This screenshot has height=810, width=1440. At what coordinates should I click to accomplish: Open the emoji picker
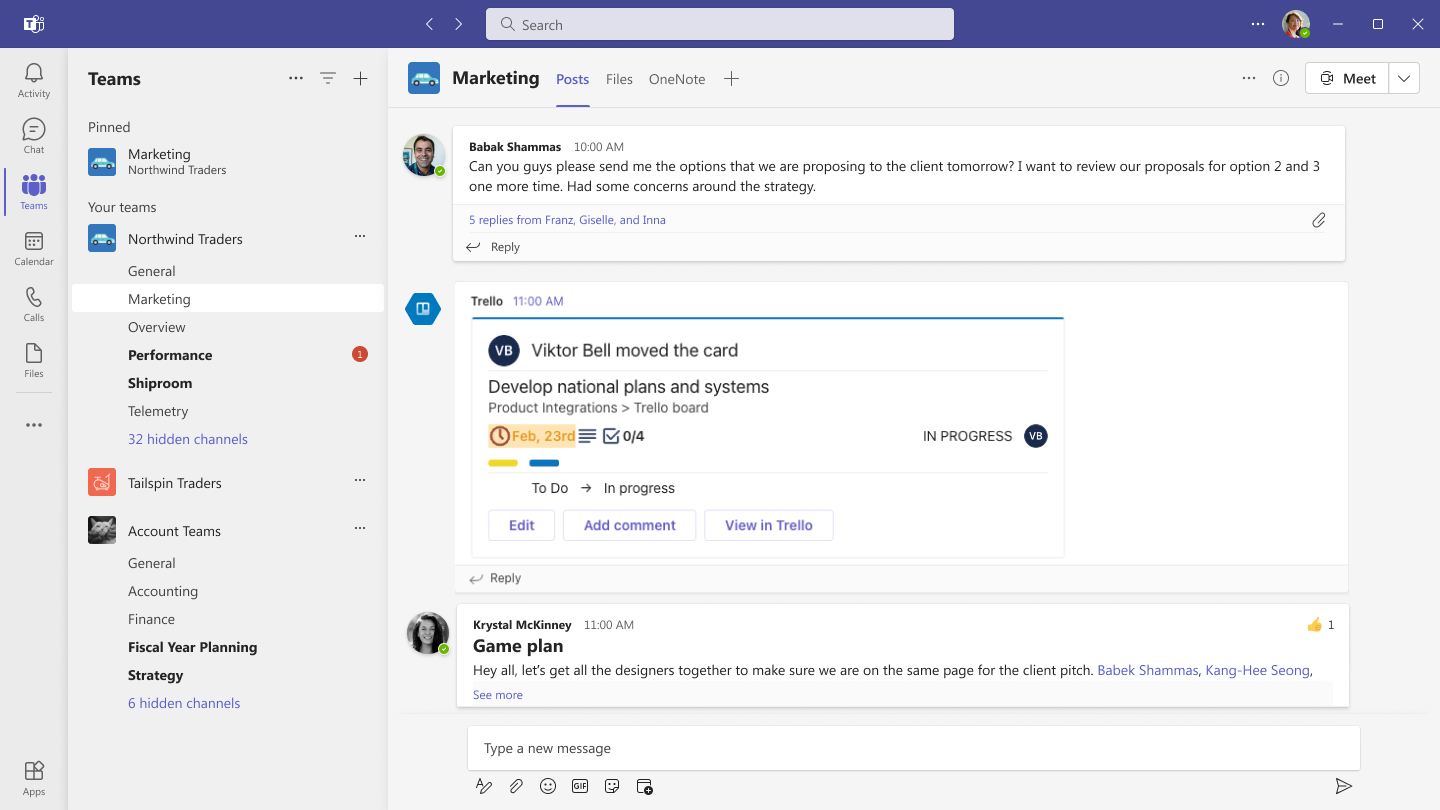[x=548, y=786]
